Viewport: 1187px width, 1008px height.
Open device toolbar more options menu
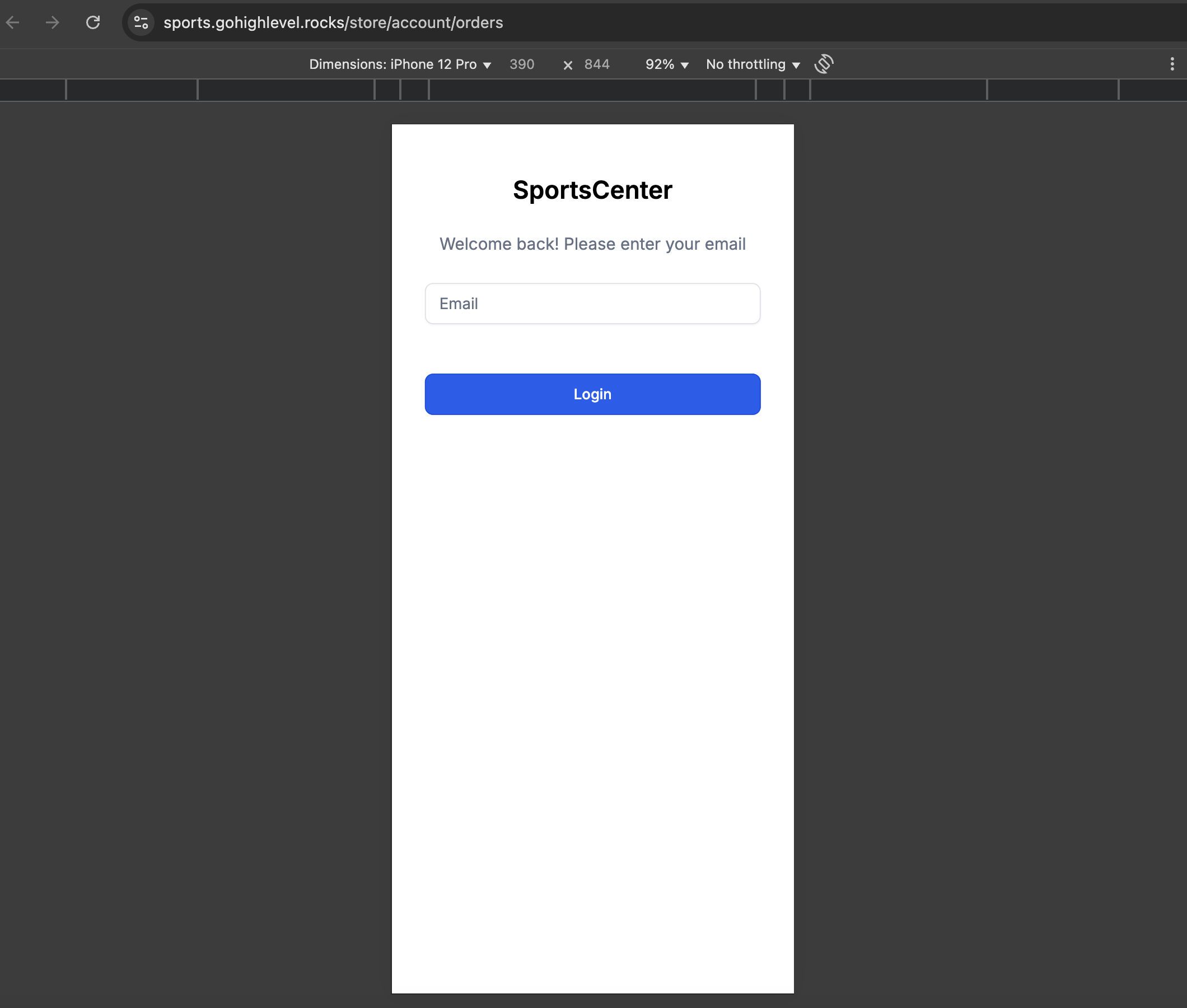(x=1171, y=64)
